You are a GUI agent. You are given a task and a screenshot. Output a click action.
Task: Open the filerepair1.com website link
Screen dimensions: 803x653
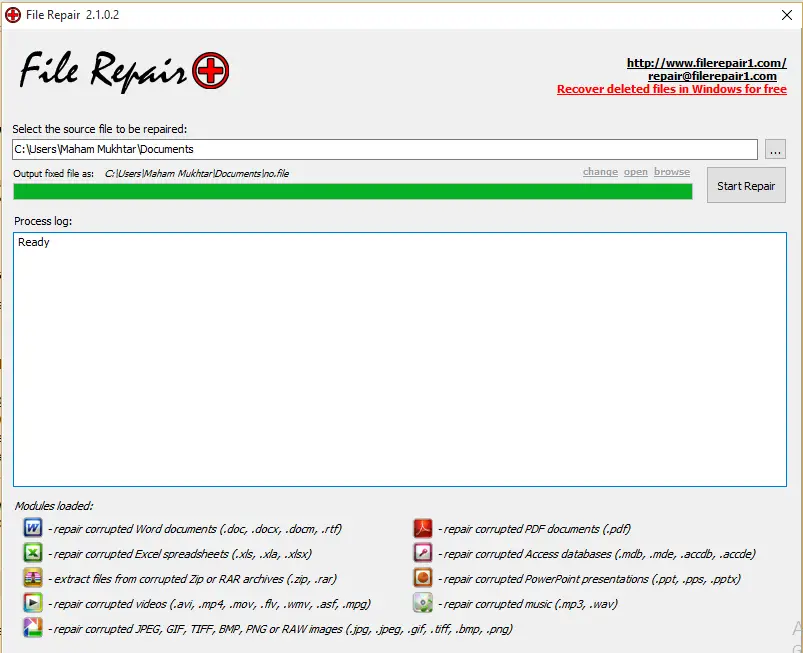coord(707,63)
